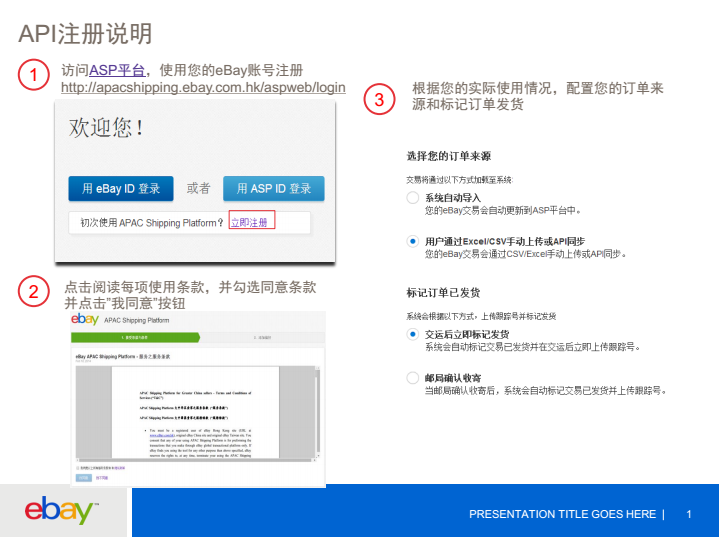719x537 pixels.
Task: Click the step 2 circled number icon
Action: pos(34,292)
